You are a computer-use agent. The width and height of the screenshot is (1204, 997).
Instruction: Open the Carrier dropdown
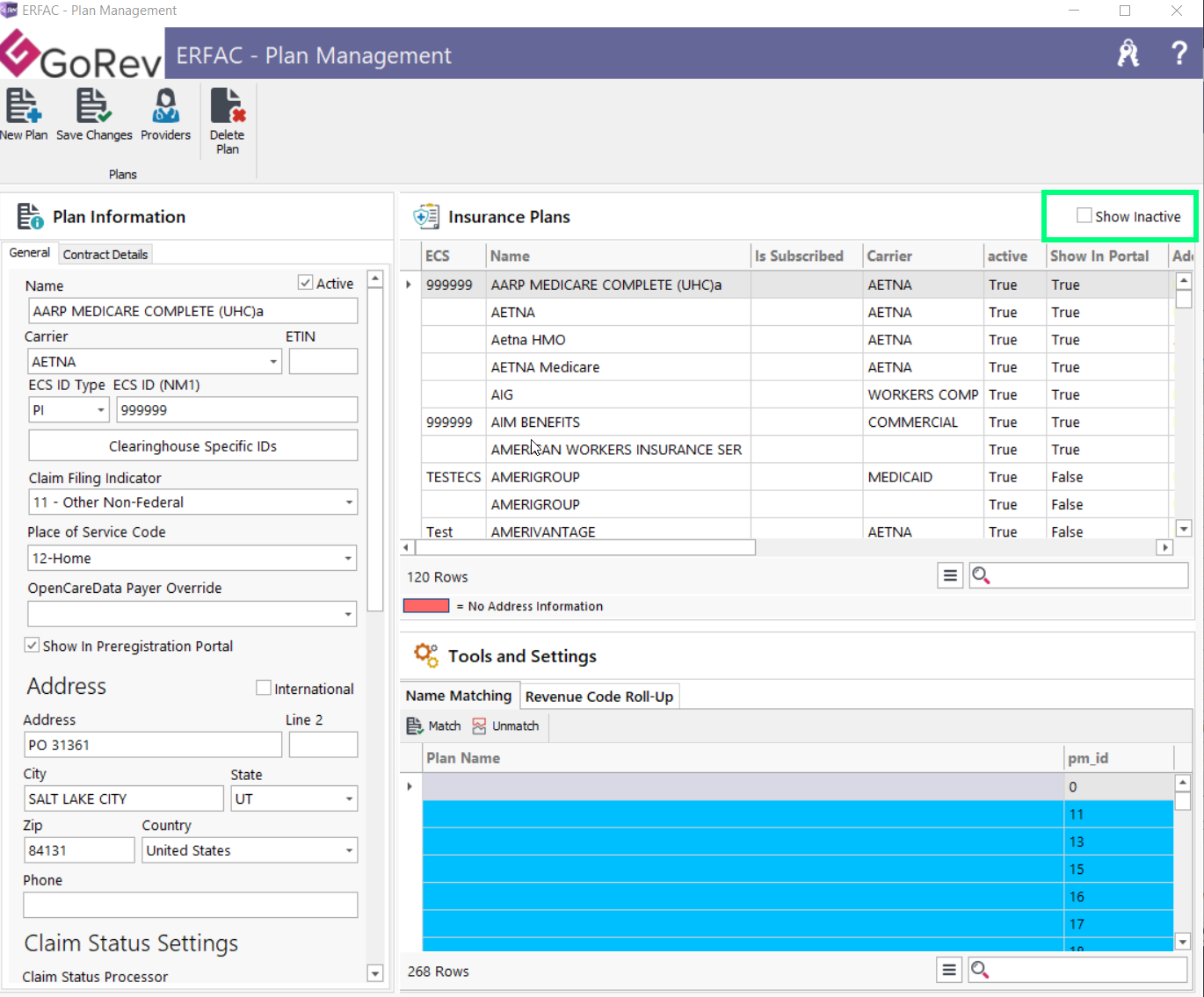click(x=273, y=362)
